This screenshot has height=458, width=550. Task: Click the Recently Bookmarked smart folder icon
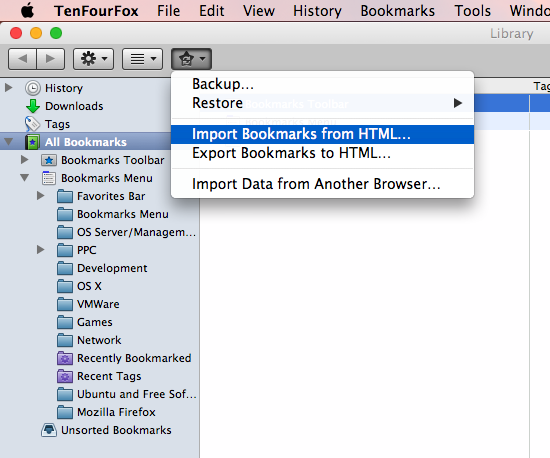[x=65, y=358]
